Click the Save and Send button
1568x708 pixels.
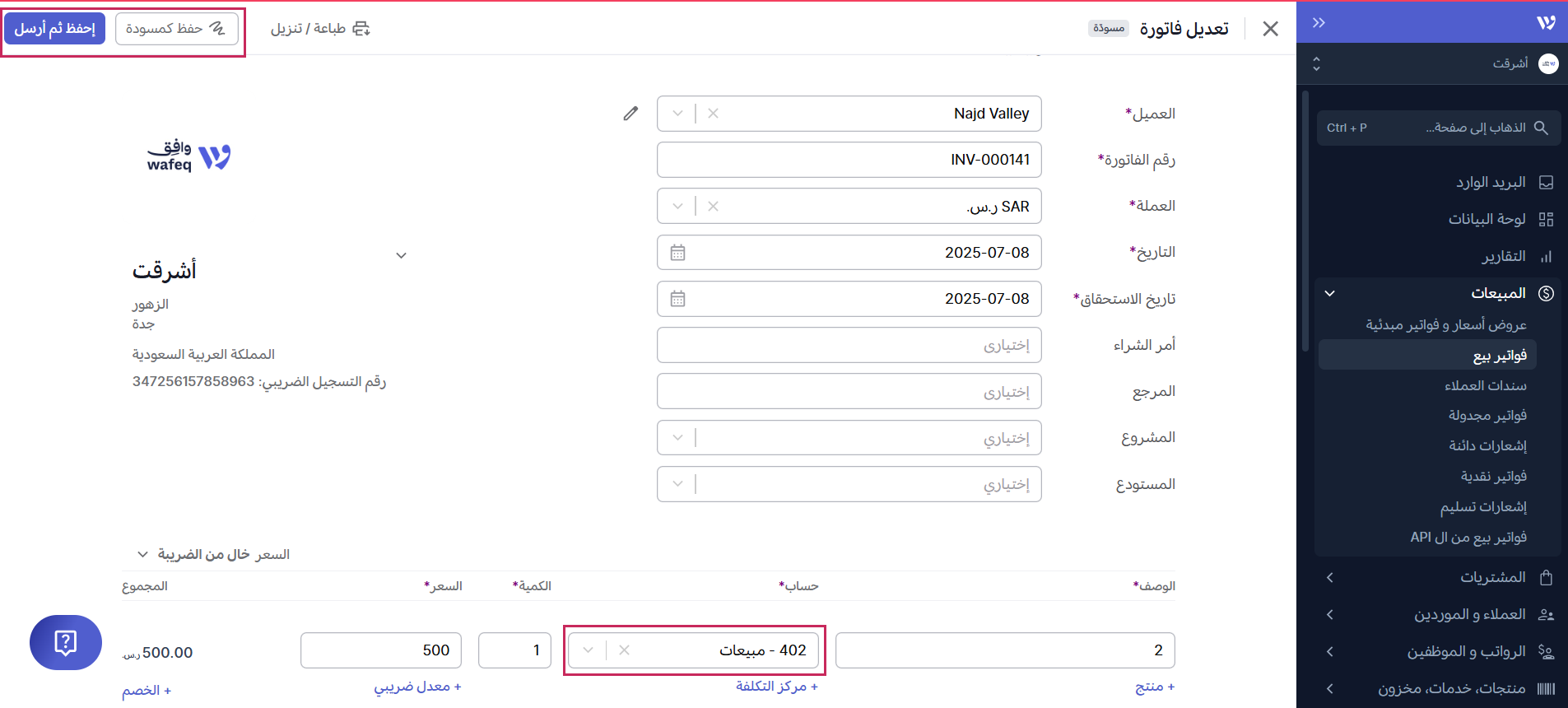54,29
